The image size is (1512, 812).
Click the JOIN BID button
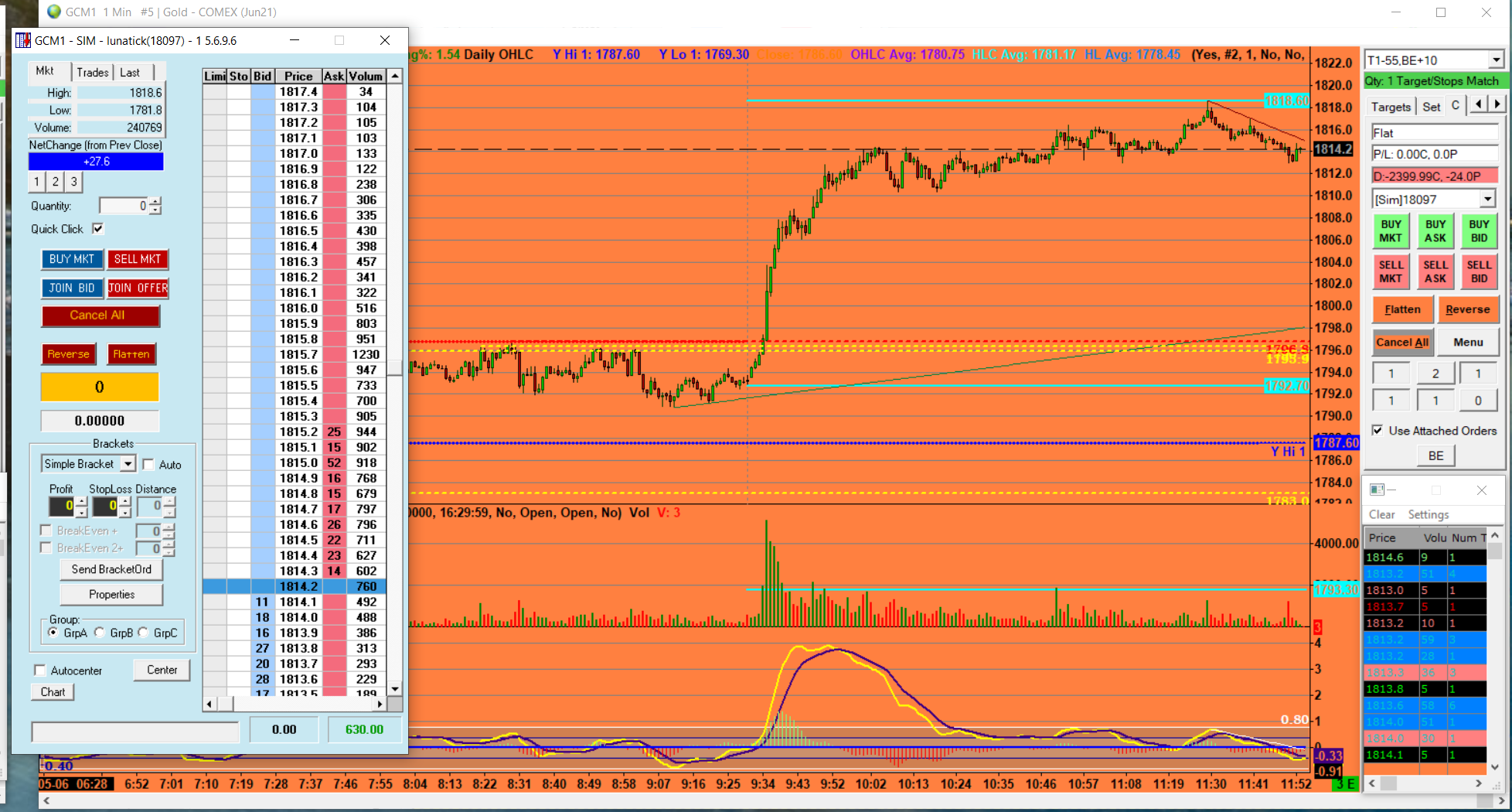pos(72,288)
